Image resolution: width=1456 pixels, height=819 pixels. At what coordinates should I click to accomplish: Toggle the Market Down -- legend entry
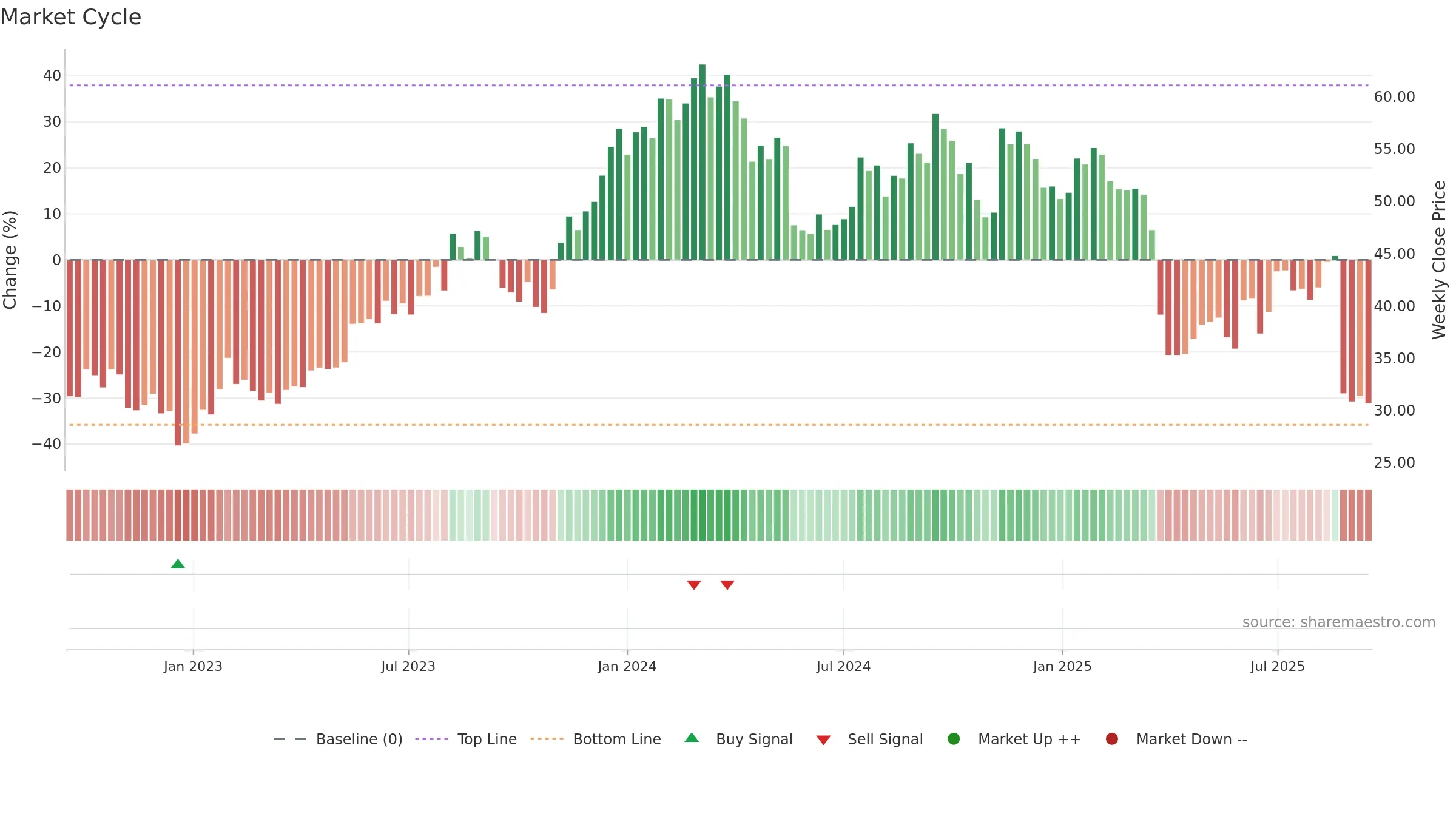coord(1176,739)
